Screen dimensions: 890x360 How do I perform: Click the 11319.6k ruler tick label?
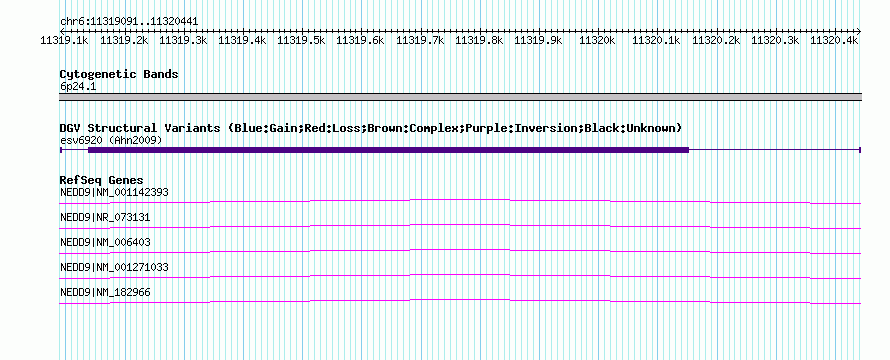coord(360,40)
